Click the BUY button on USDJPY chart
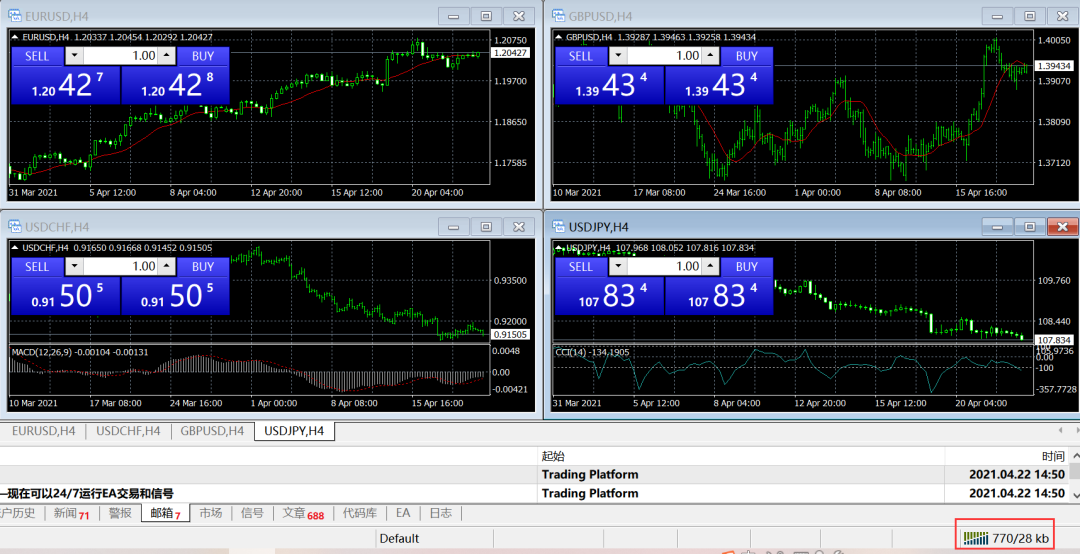Viewport: 1080px width, 554px height. pyautogui.click(x=747, y=267)
